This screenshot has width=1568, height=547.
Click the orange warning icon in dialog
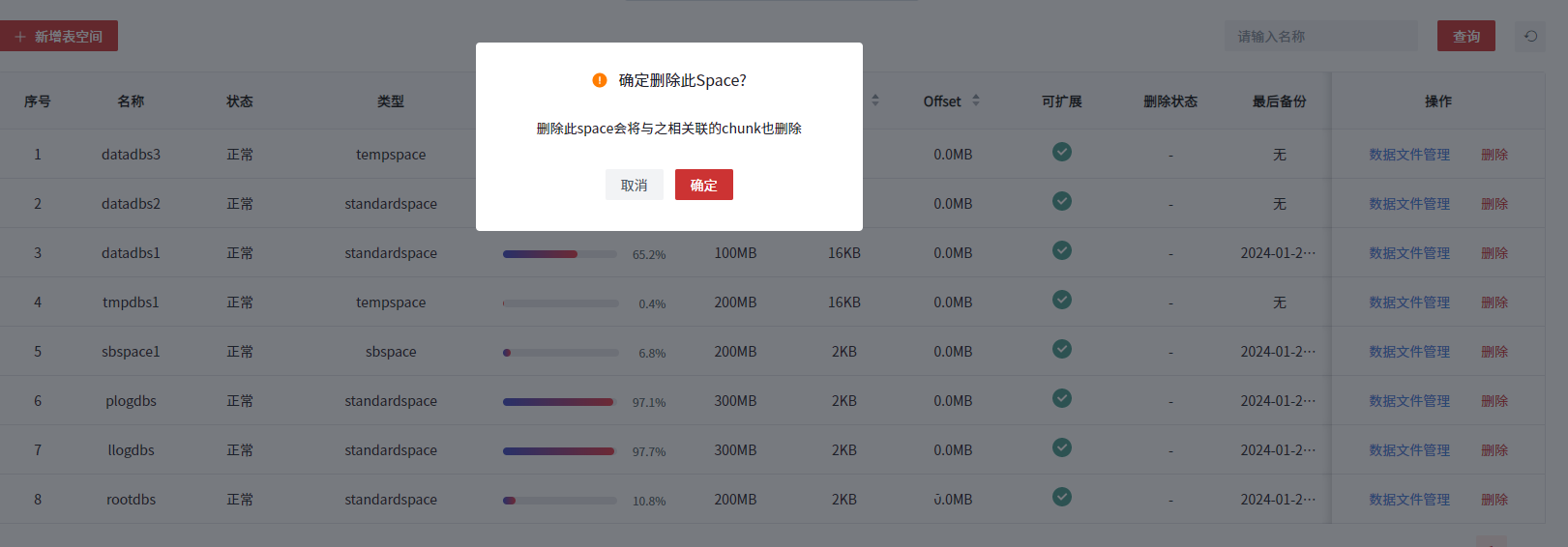[600, 80]
